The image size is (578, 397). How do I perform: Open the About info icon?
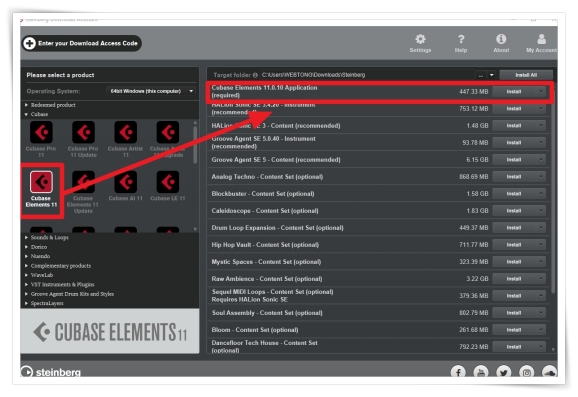coord(501,39)
